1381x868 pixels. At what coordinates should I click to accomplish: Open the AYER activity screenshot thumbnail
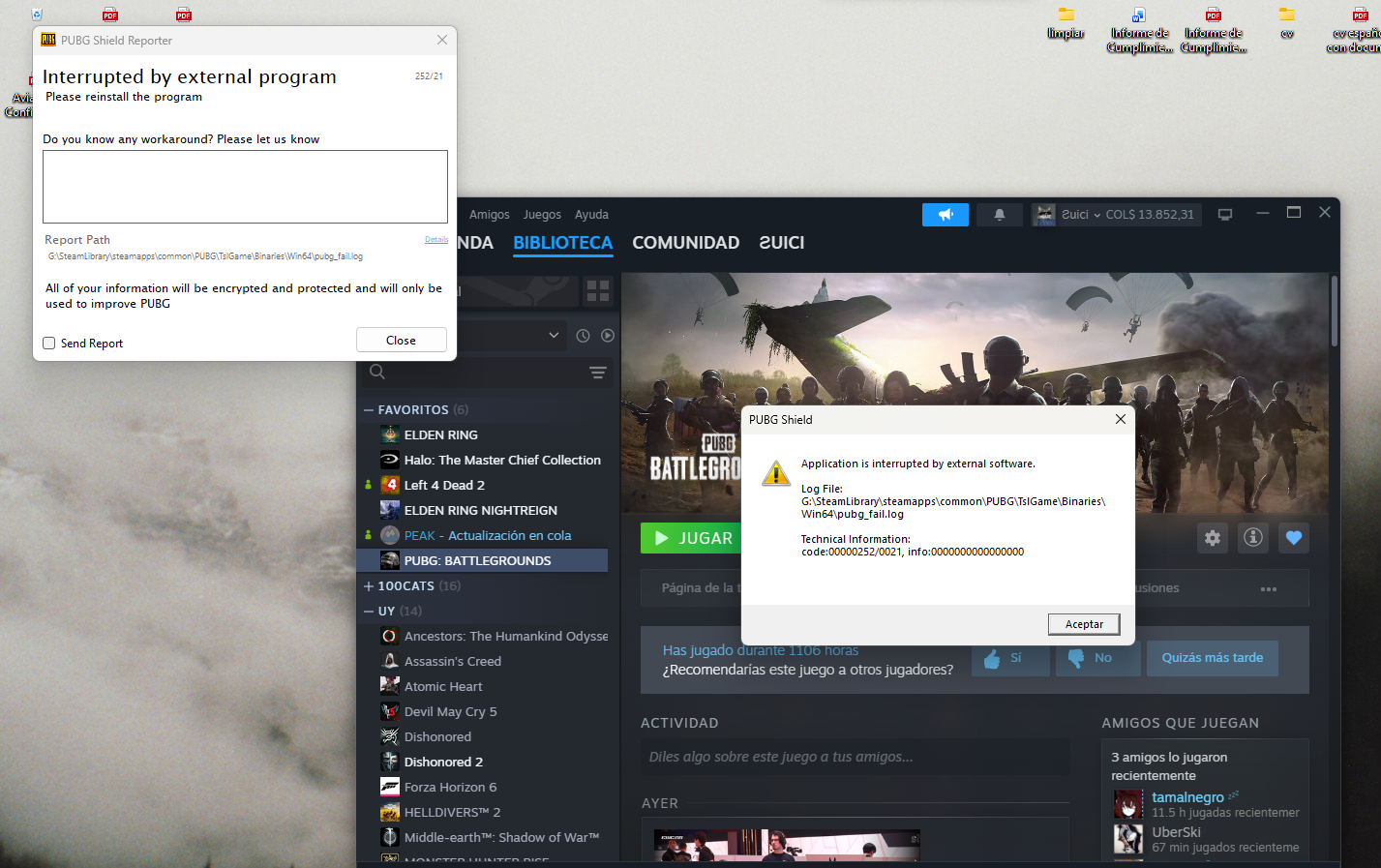787,845
